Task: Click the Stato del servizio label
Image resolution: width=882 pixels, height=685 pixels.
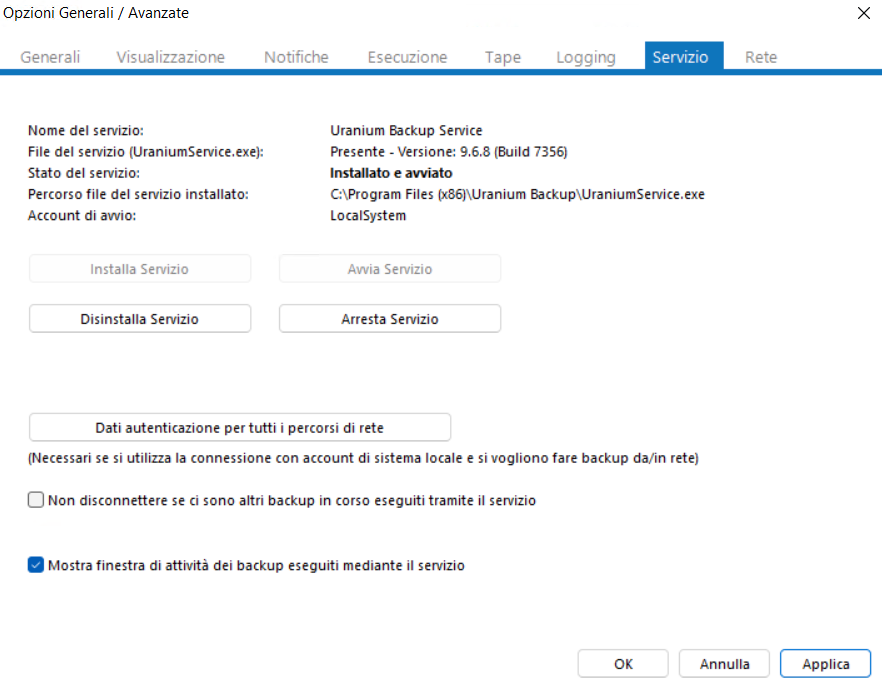Action: [x=84, y=173]
